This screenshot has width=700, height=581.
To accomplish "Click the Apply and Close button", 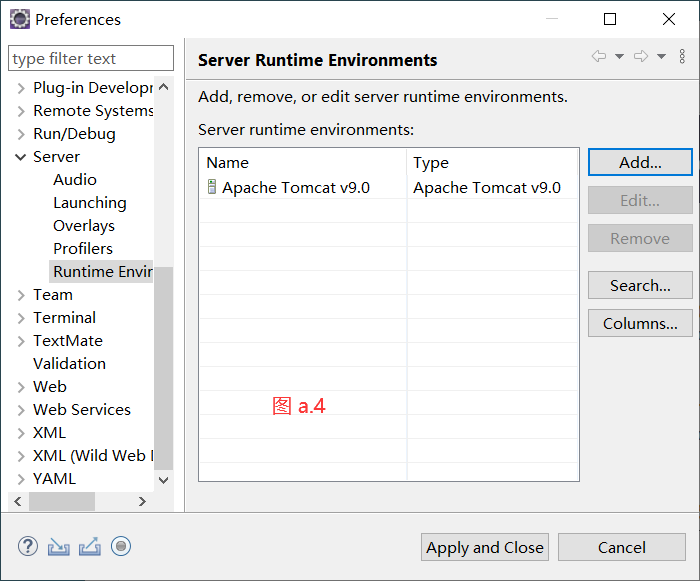I will [x=485, y=547].
